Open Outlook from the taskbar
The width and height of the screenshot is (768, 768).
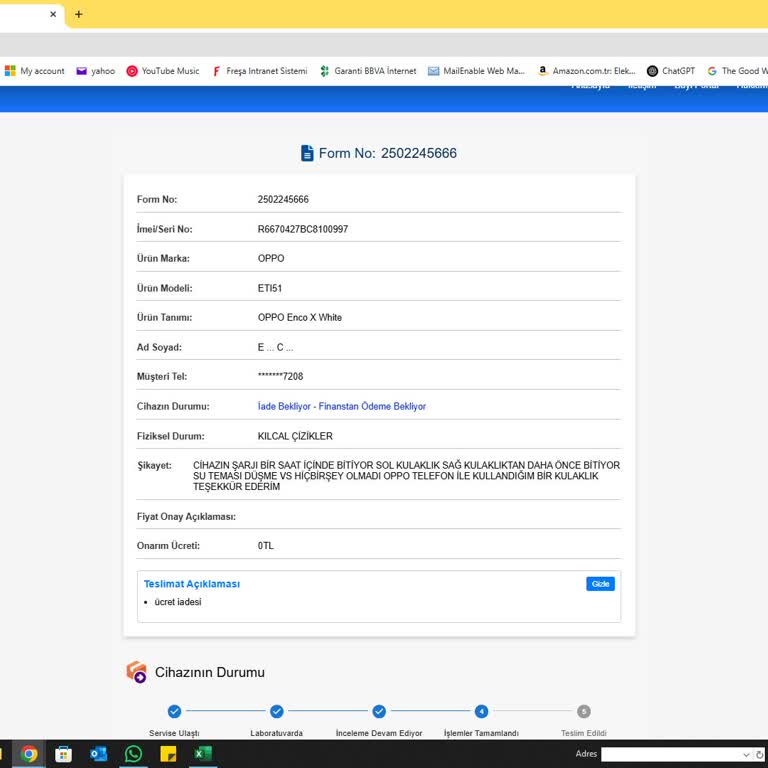(x=98, y=754)
